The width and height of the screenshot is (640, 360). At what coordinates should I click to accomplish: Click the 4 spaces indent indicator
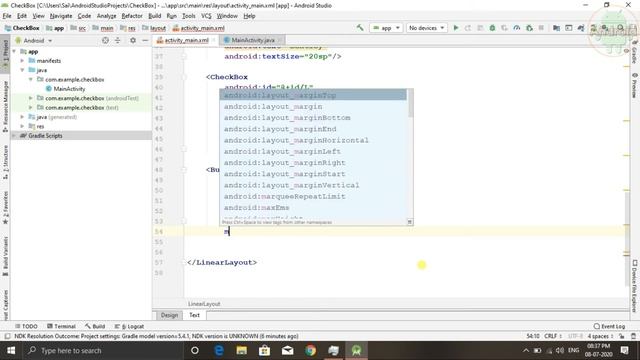point(600,336)
